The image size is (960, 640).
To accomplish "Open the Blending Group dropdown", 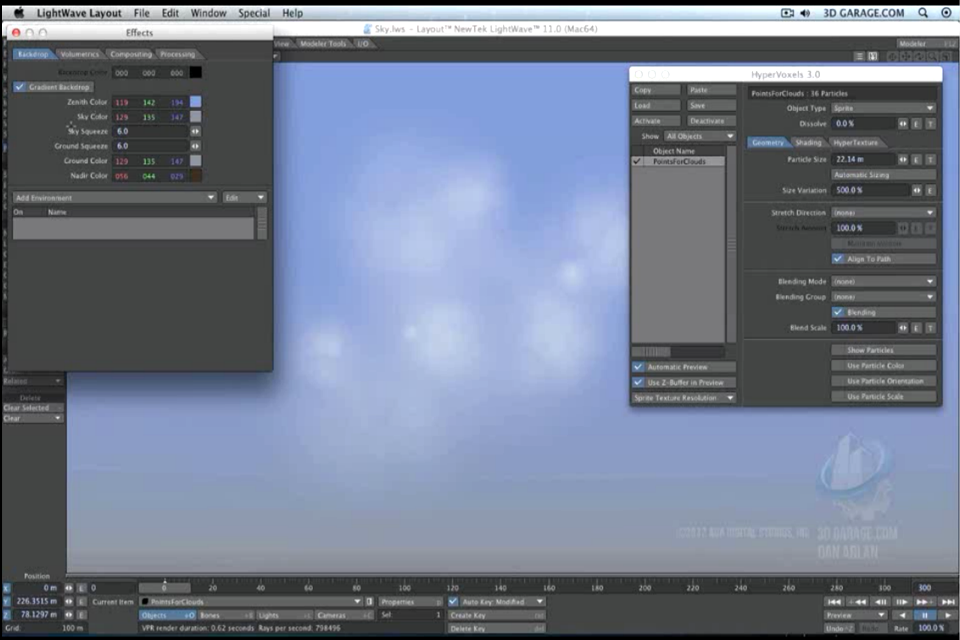I will (883, 297).
